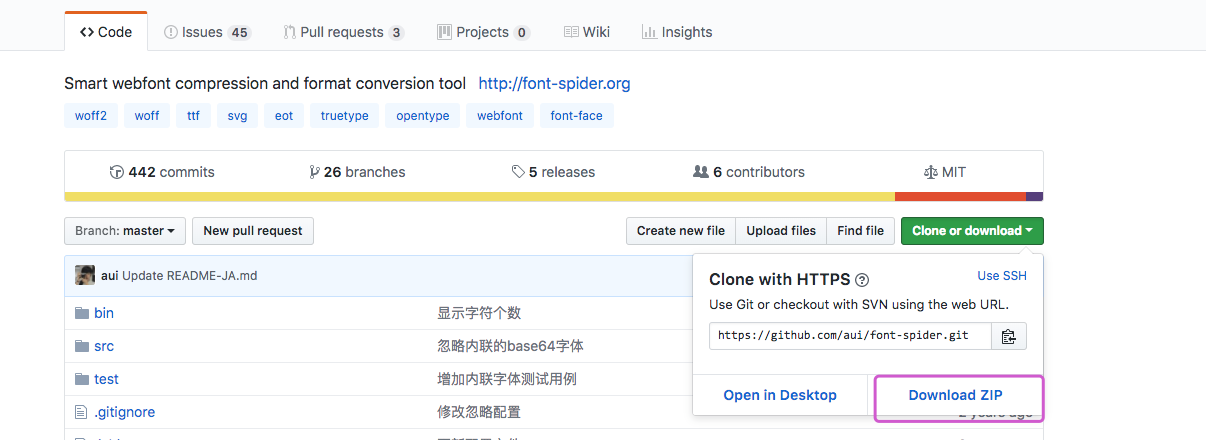1206x440 pixels.
Task: View the Insights tab
Action: [677, 32]
